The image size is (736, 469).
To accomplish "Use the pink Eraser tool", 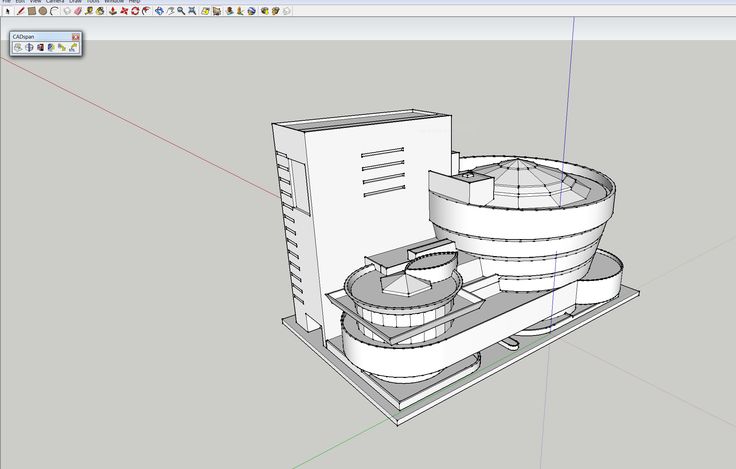I will tap(77, 11).
